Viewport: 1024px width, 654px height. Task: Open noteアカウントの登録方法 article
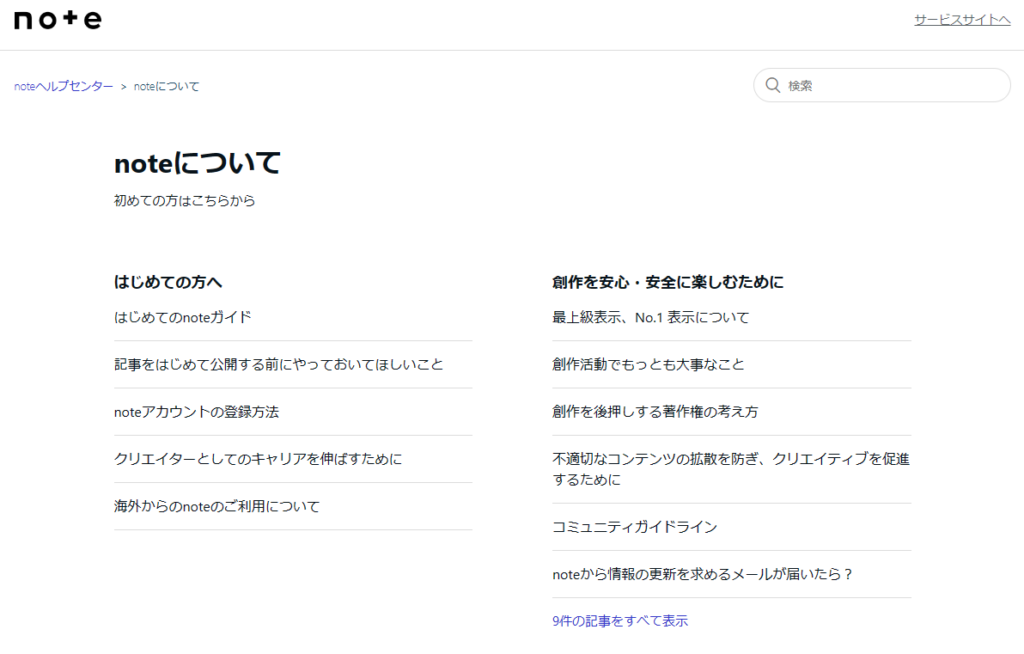(x=197, y=412)
